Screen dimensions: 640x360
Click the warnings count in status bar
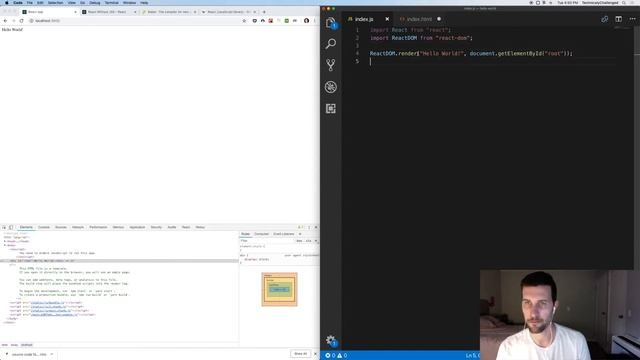(x=342, y=356)
